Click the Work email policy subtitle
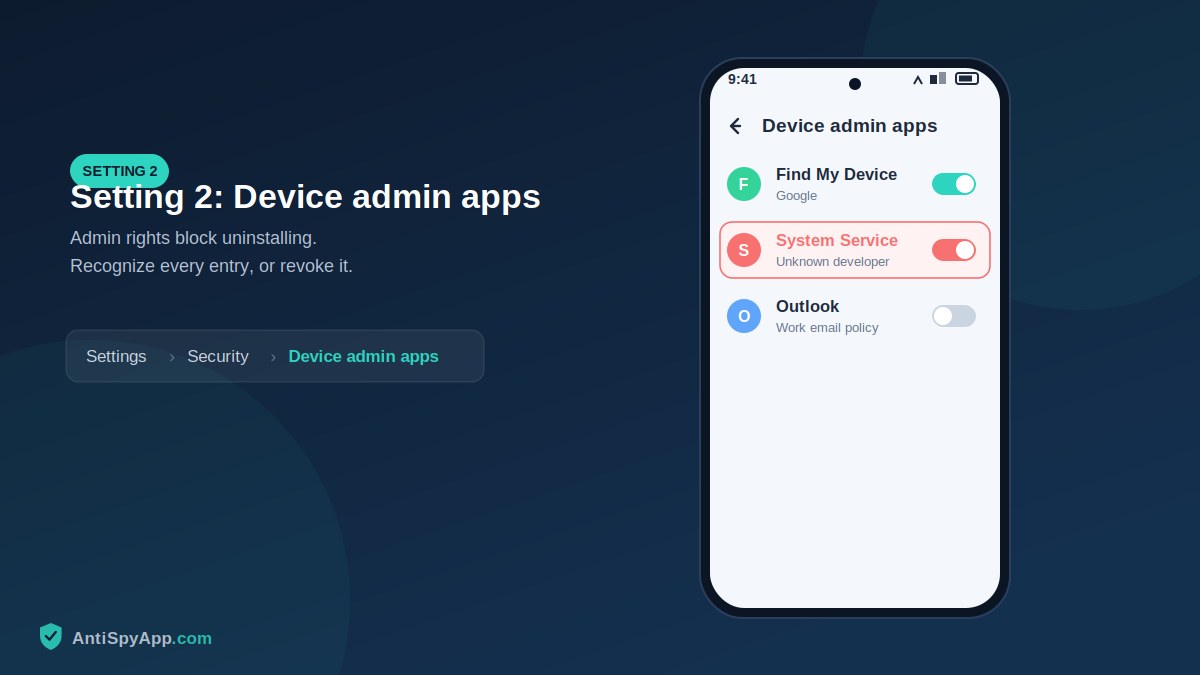 pos(827,328)
